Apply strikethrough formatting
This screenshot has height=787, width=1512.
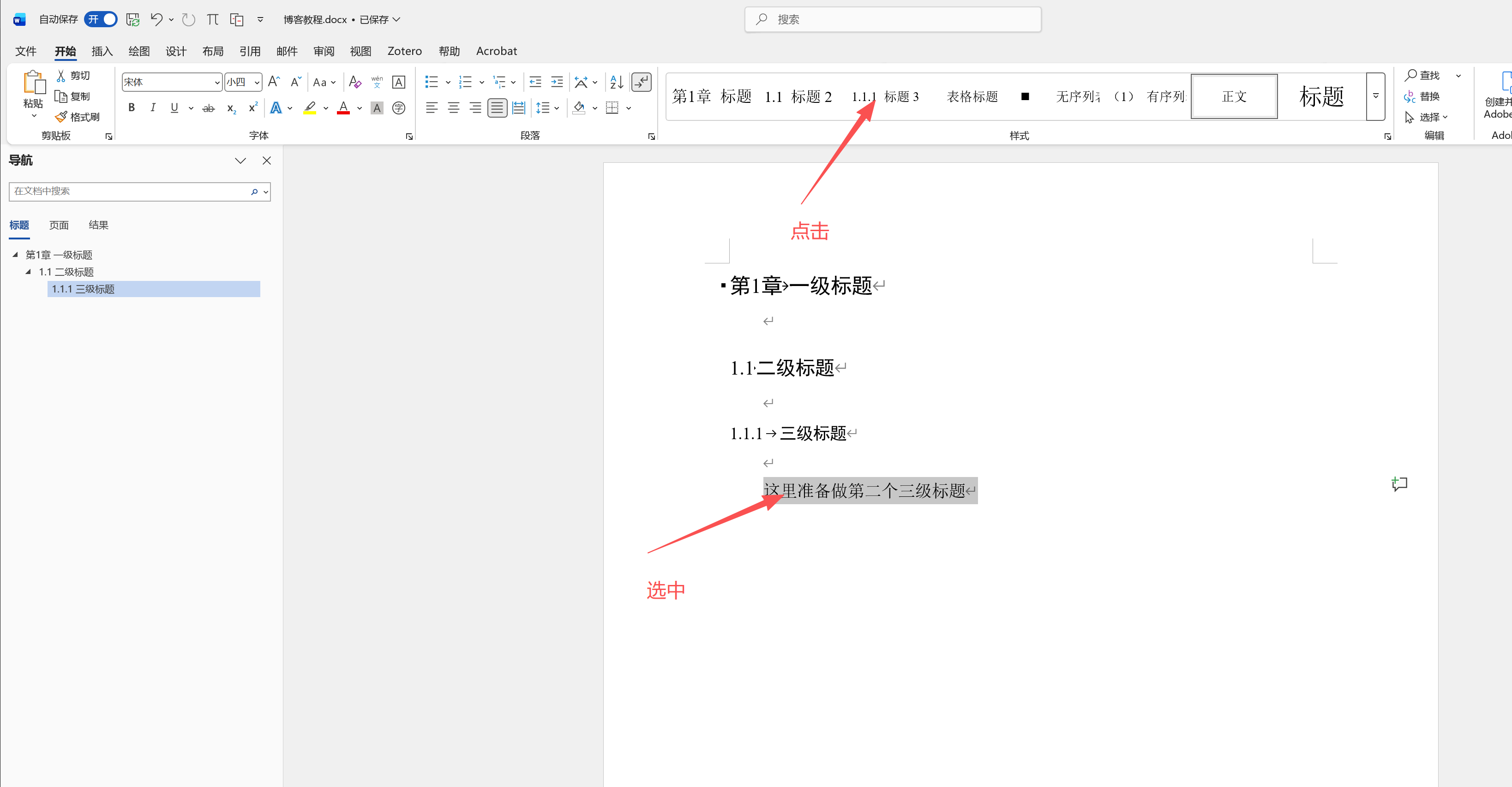[x=208, y=108]
